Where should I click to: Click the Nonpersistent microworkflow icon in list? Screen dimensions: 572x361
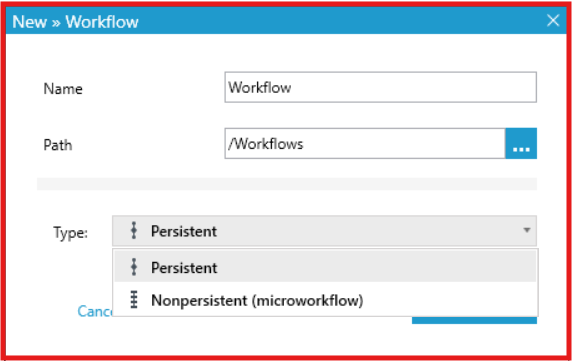[134, 300]
